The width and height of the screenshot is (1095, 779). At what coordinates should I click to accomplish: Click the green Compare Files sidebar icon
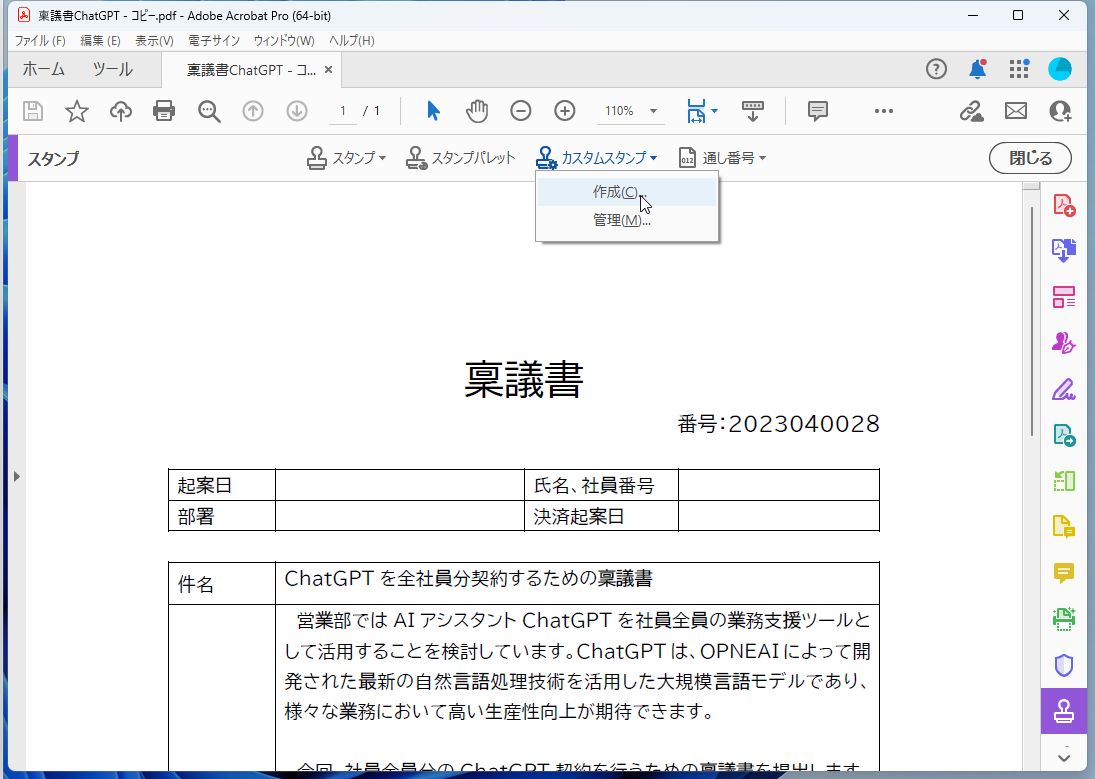(x=1064, y=481)
